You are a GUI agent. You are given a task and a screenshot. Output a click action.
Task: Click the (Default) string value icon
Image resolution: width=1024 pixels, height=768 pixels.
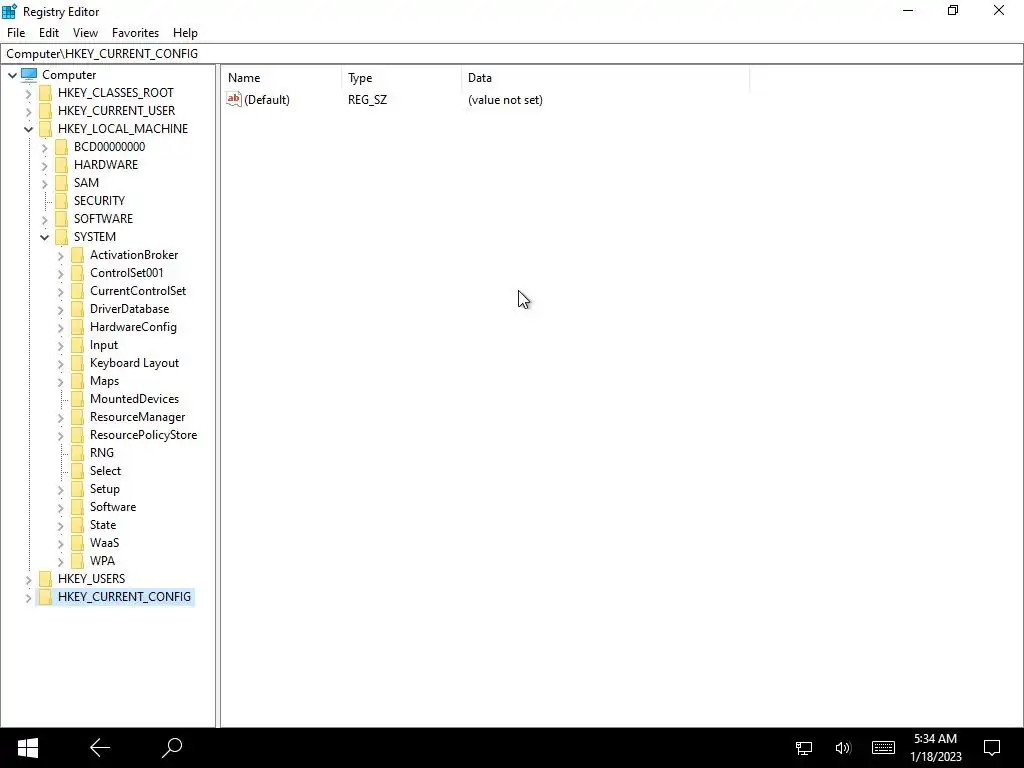tap(234, 99)
